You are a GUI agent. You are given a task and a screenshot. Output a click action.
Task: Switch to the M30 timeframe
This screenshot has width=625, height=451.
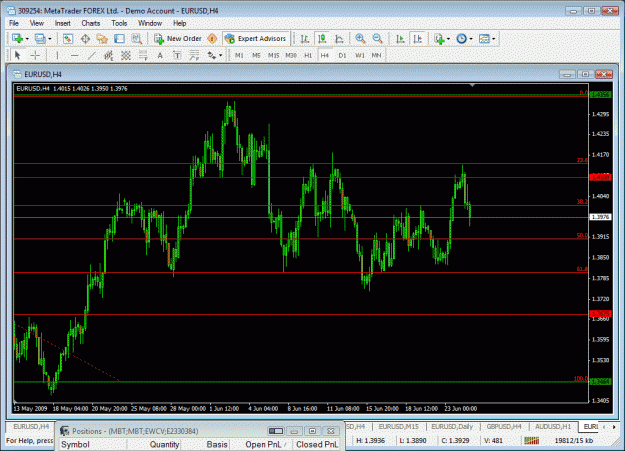(x=291, y=55)
